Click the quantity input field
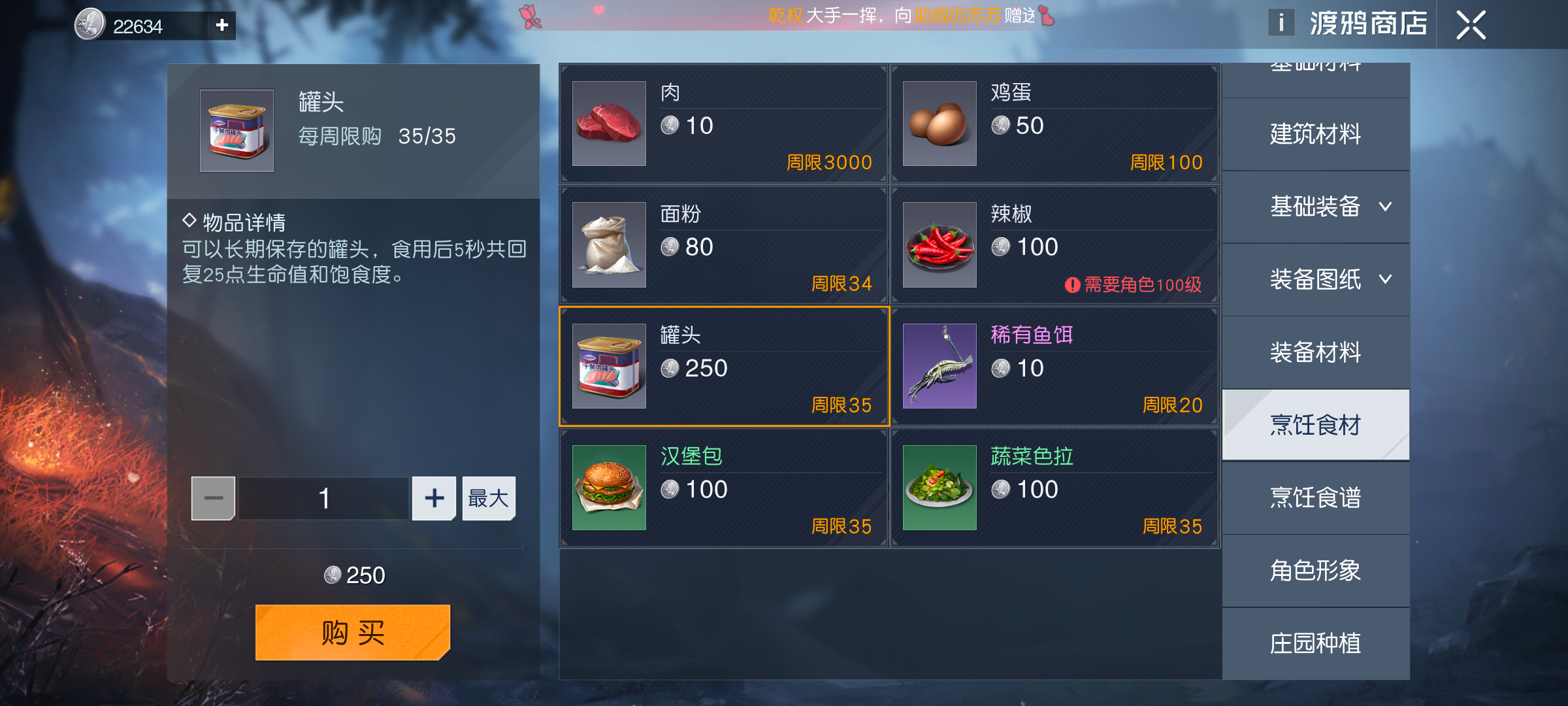 click(323, 498)
